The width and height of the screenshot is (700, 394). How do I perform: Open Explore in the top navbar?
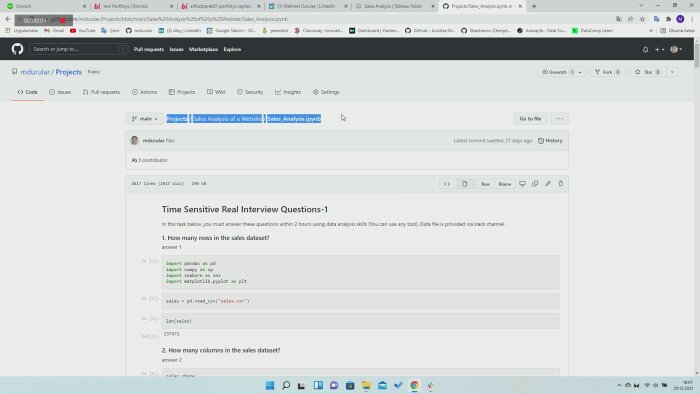point(232,49)
